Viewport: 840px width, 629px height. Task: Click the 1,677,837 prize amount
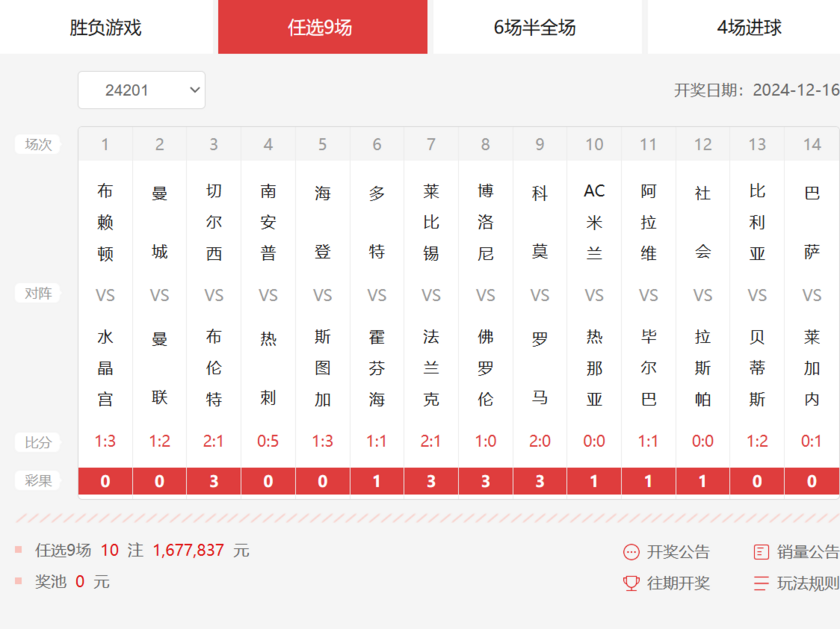[x=188, y=550]
